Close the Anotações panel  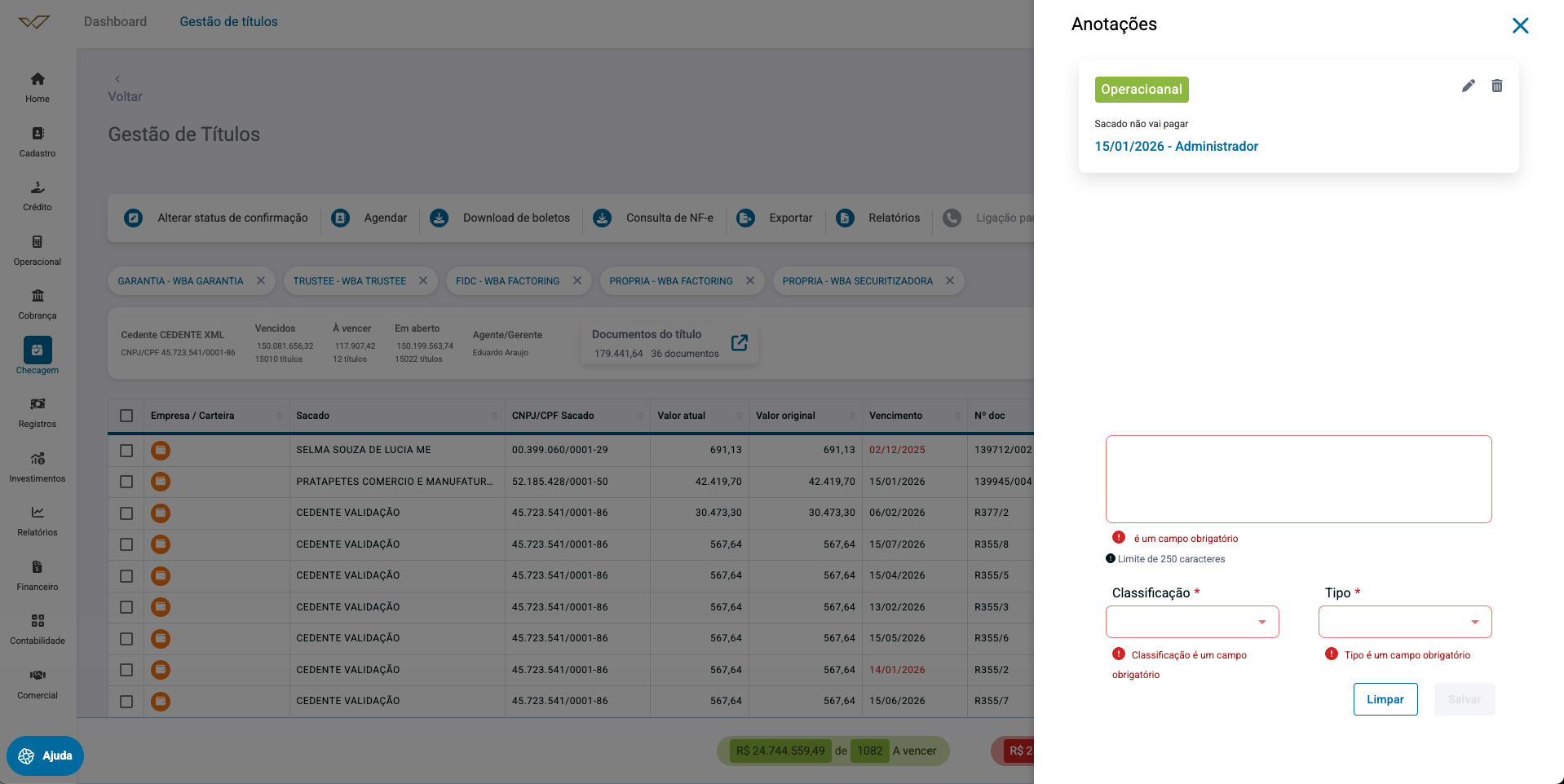[x=1520, y=25]
